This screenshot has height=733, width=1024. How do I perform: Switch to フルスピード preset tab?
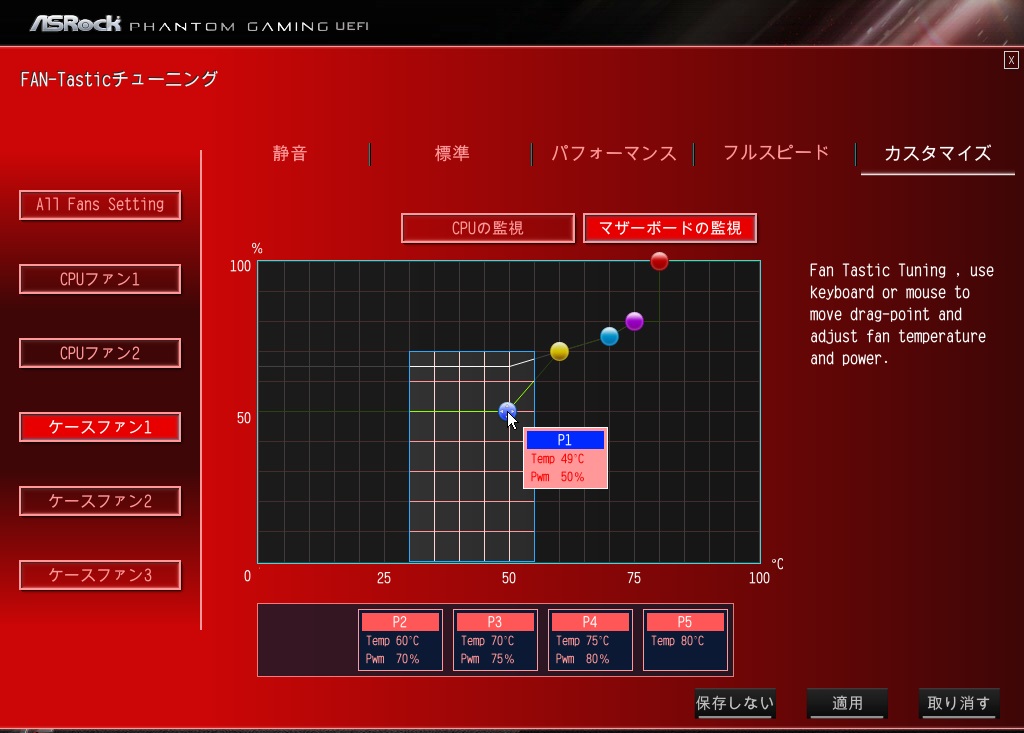tap(776, 153)
